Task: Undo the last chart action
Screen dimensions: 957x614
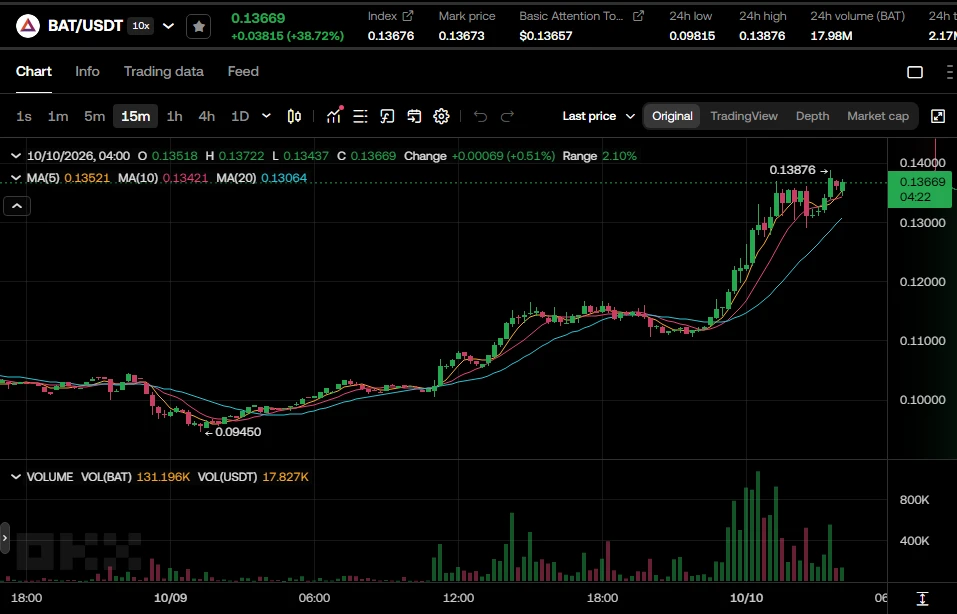Action: point(480,116)
